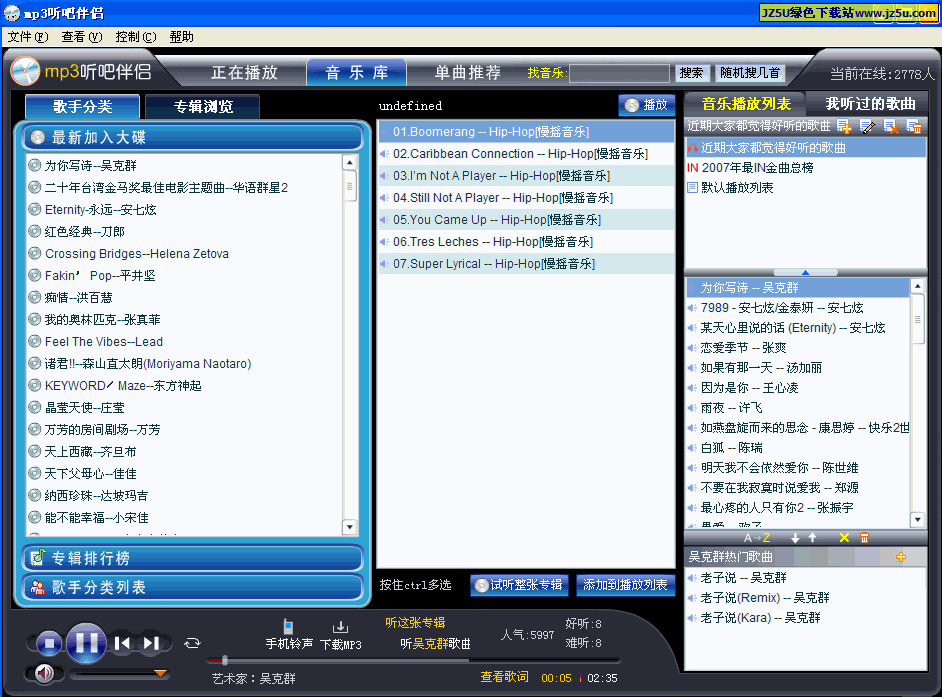Click the headphone icon for 近期大家都觉得好听的歌曲 playlist
942x697 pixels.
tap(693, 148)
